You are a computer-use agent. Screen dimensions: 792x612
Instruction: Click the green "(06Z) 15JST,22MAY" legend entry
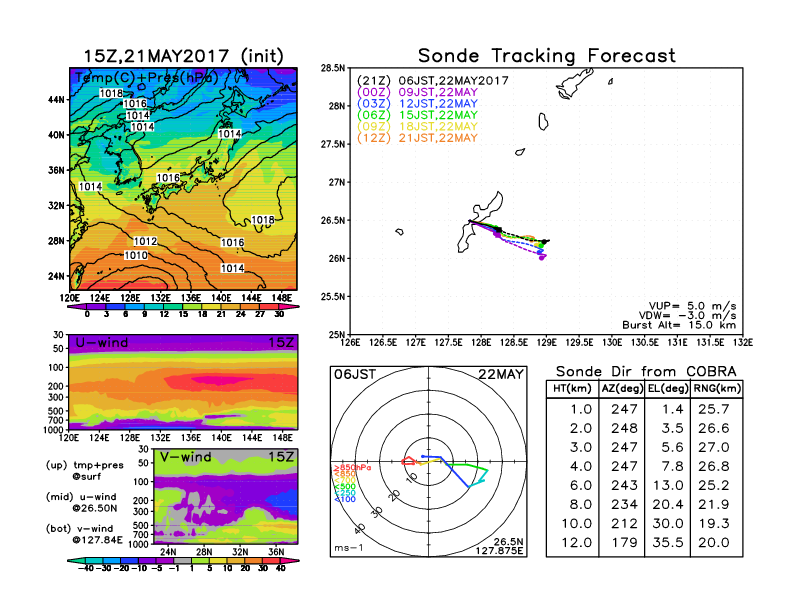click(x=417, y=115)
